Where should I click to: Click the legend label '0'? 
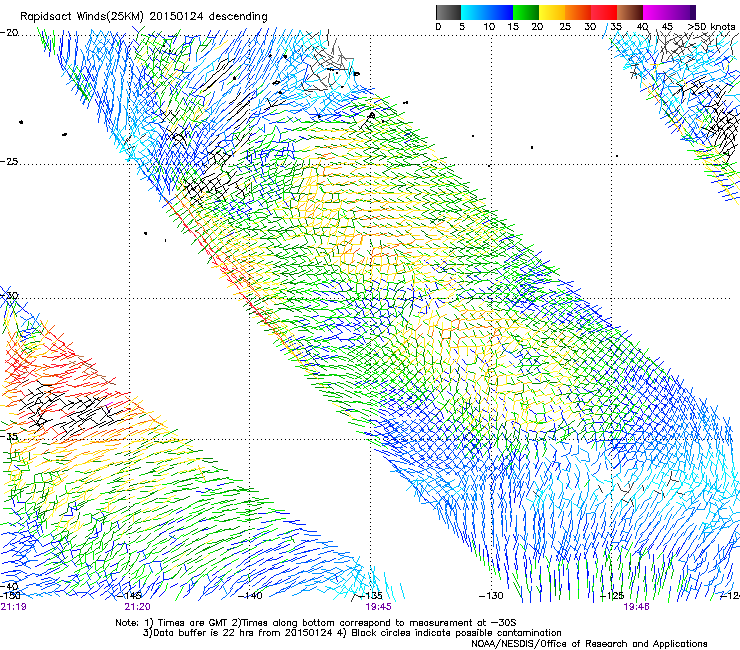point(438,27)
